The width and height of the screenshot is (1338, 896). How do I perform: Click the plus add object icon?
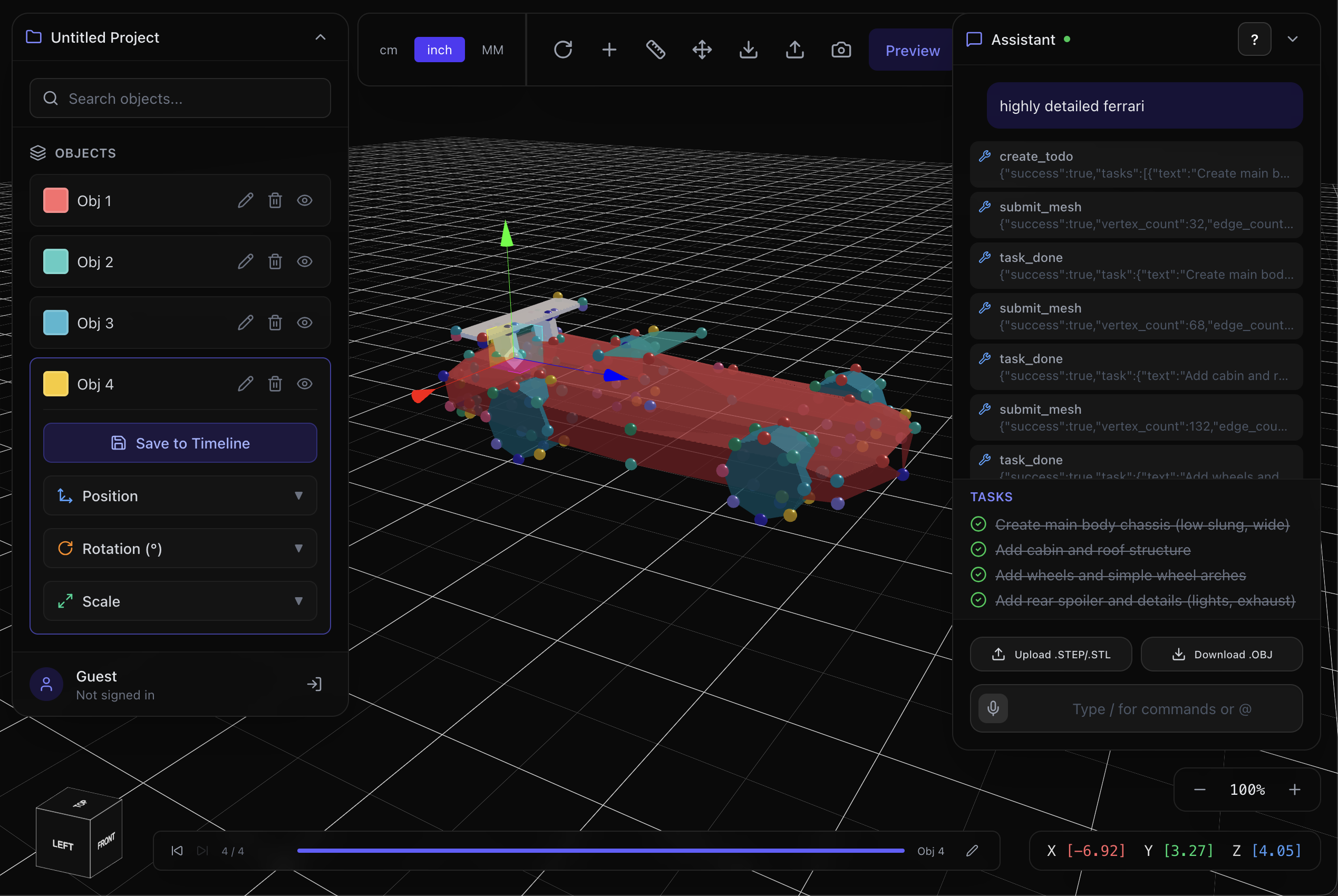pyautogui.click(x=609, y=50)
